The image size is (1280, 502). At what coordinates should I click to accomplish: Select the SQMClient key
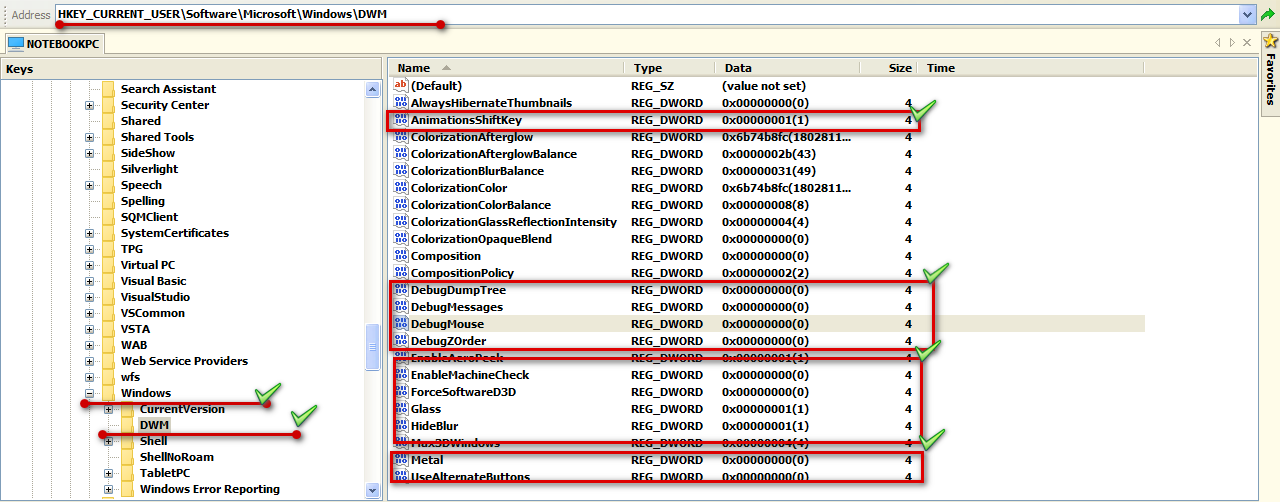[x=149, y=217]
